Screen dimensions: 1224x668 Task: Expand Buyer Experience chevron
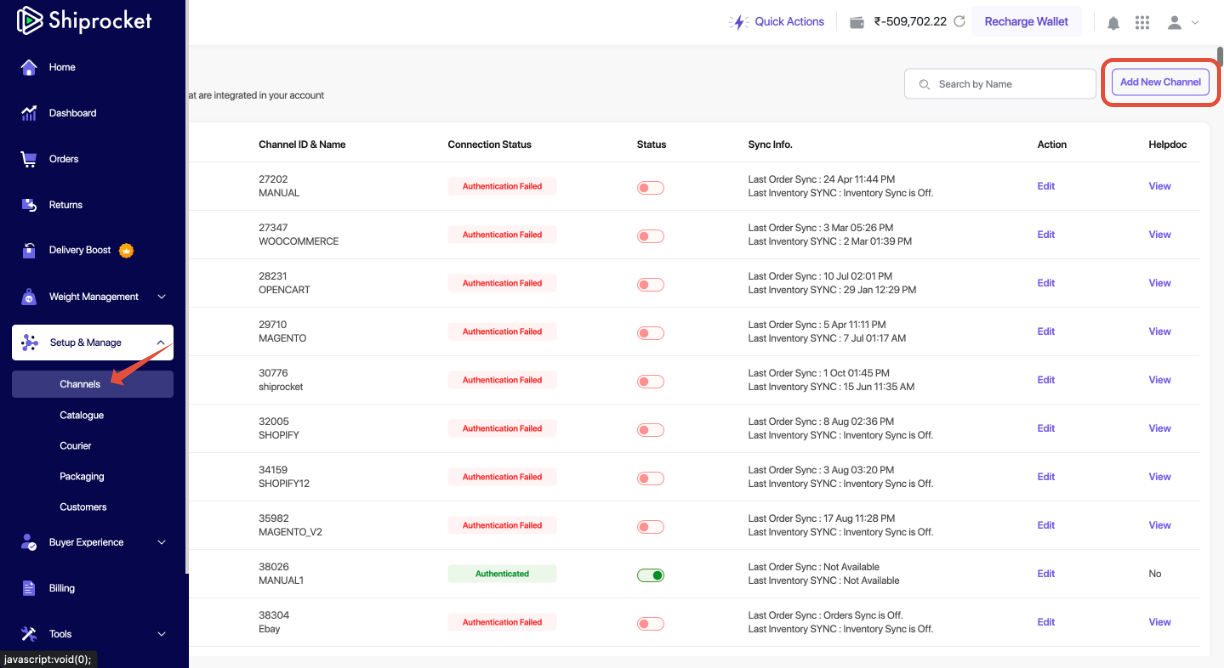click(x=162, y=542)
